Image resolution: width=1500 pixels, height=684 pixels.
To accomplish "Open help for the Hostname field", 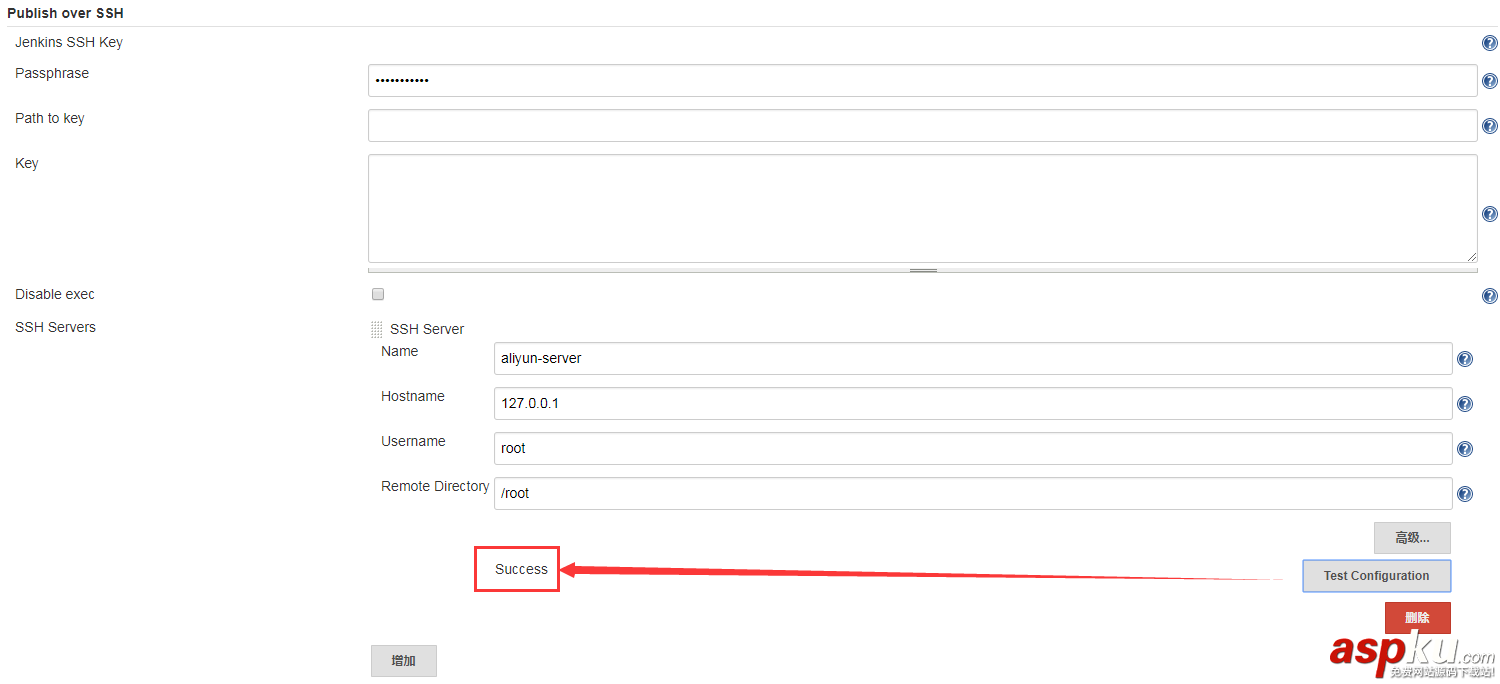I will (x=1464, y=403).
